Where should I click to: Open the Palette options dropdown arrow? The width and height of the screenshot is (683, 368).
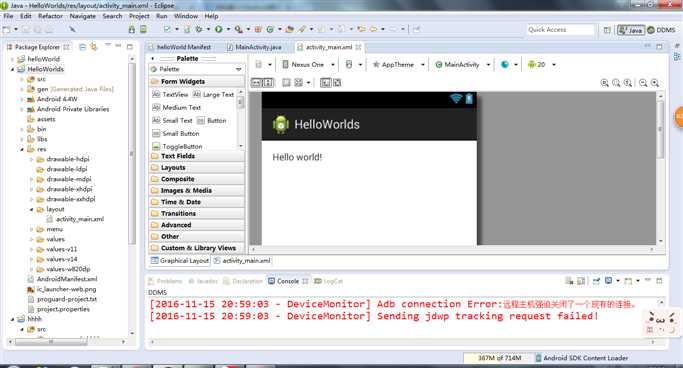(238, 69)
